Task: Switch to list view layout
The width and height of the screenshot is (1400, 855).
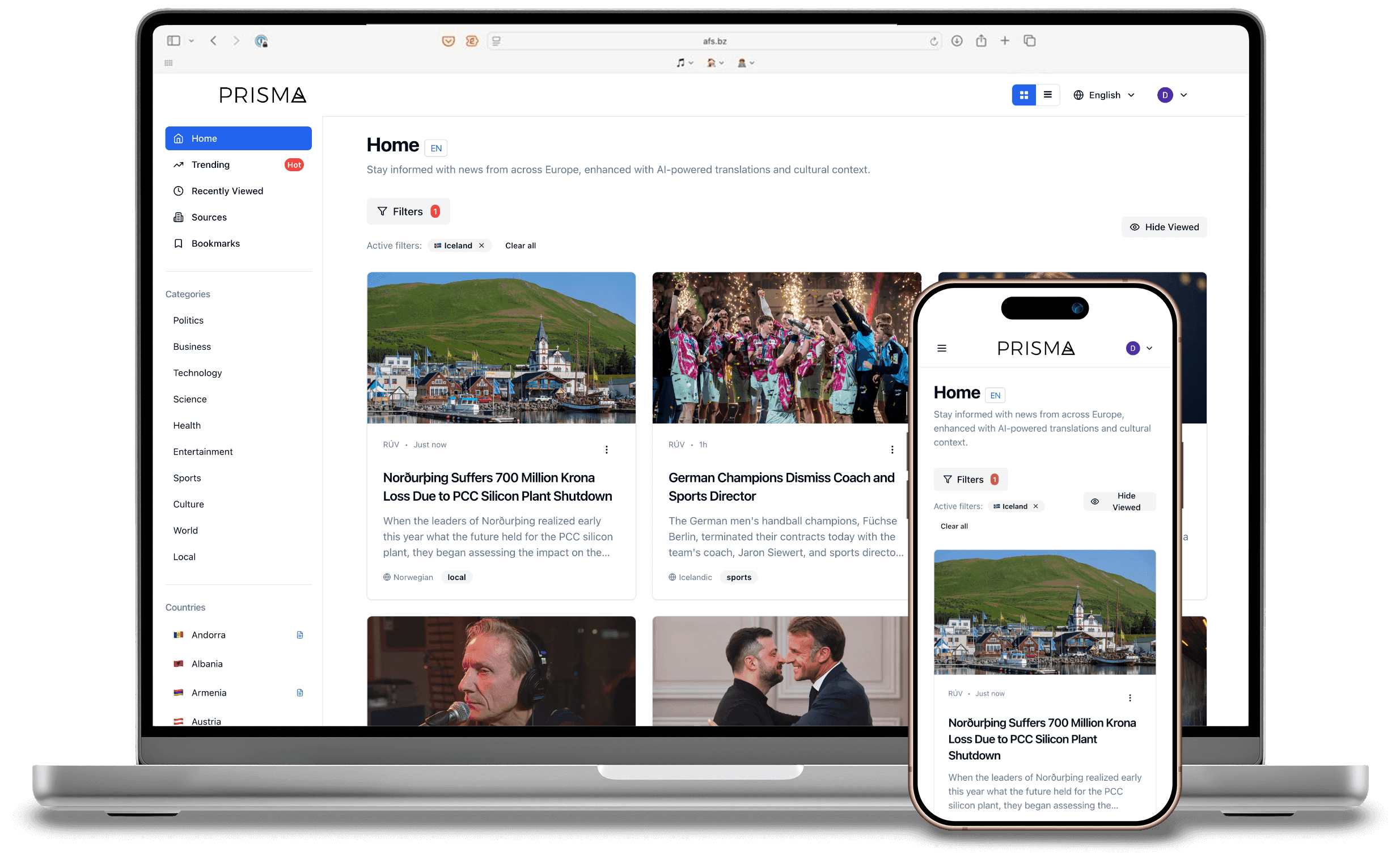Action: pos(1047,95)
